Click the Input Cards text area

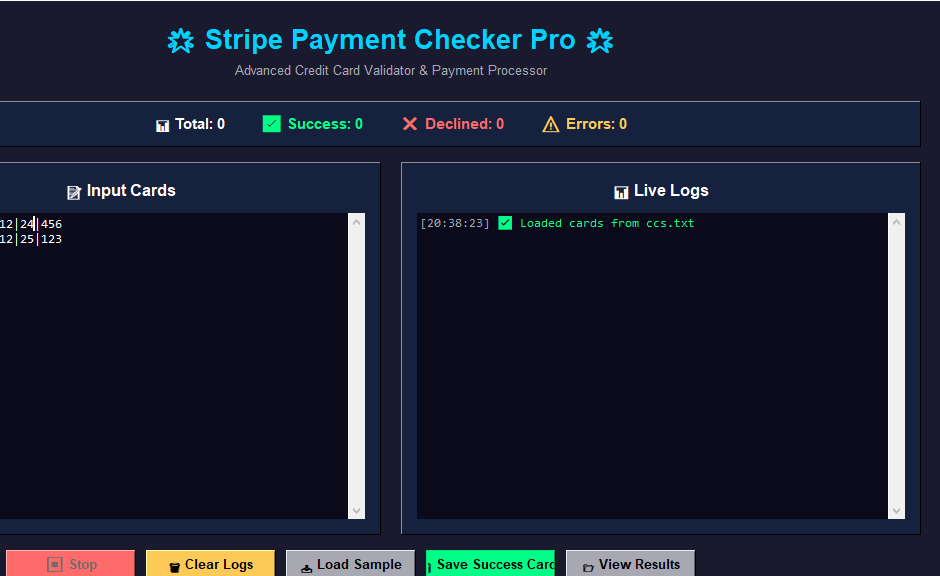pos(174,366)
